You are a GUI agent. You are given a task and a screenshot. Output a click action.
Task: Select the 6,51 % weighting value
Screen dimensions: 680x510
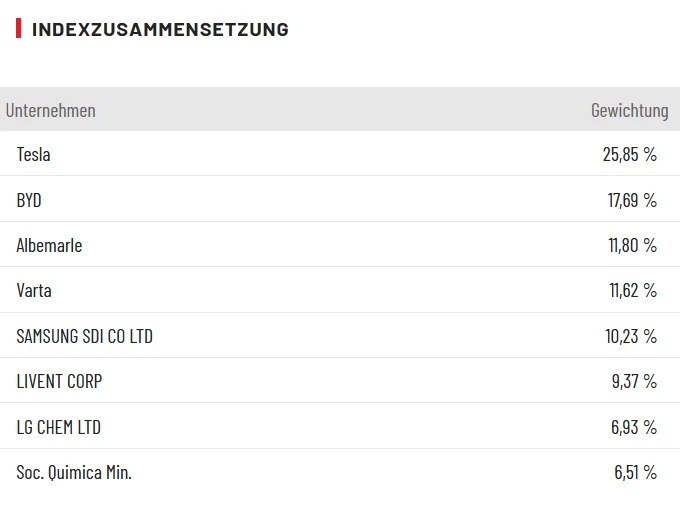635,472
